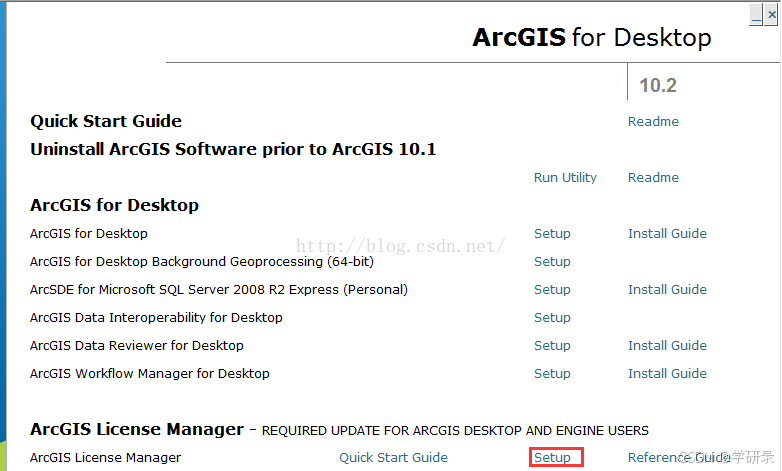The width and height of the screenshot is (782, 471).
Task: Click 'Uninstall ArcGIS Software prior to ArcGIS 10.1' heading
Action: (x=233, y=149)
